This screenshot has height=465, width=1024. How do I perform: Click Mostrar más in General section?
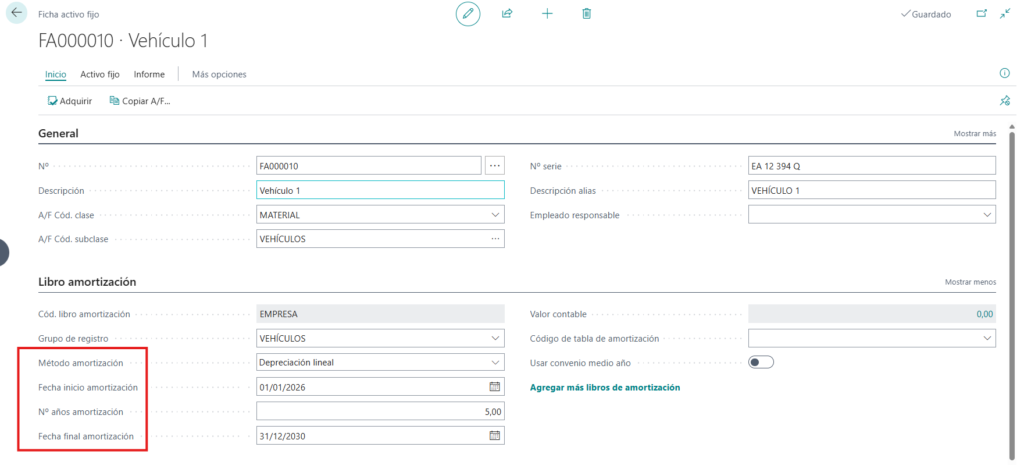coord(974,134)
